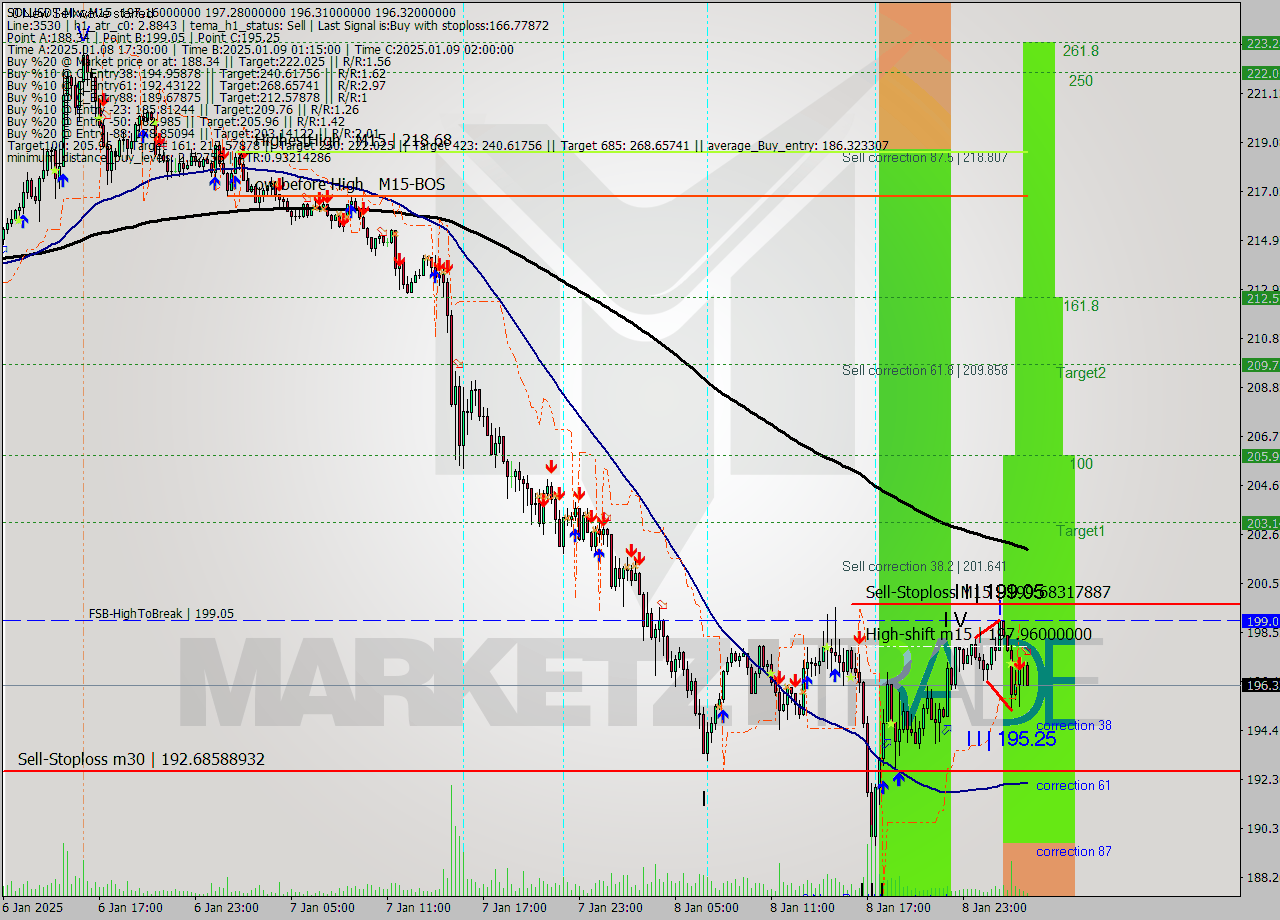Click the 8 Jan 05:00 time label
Image resolution: width=1280 pixels, height=920 pixels.
[707, 908]
